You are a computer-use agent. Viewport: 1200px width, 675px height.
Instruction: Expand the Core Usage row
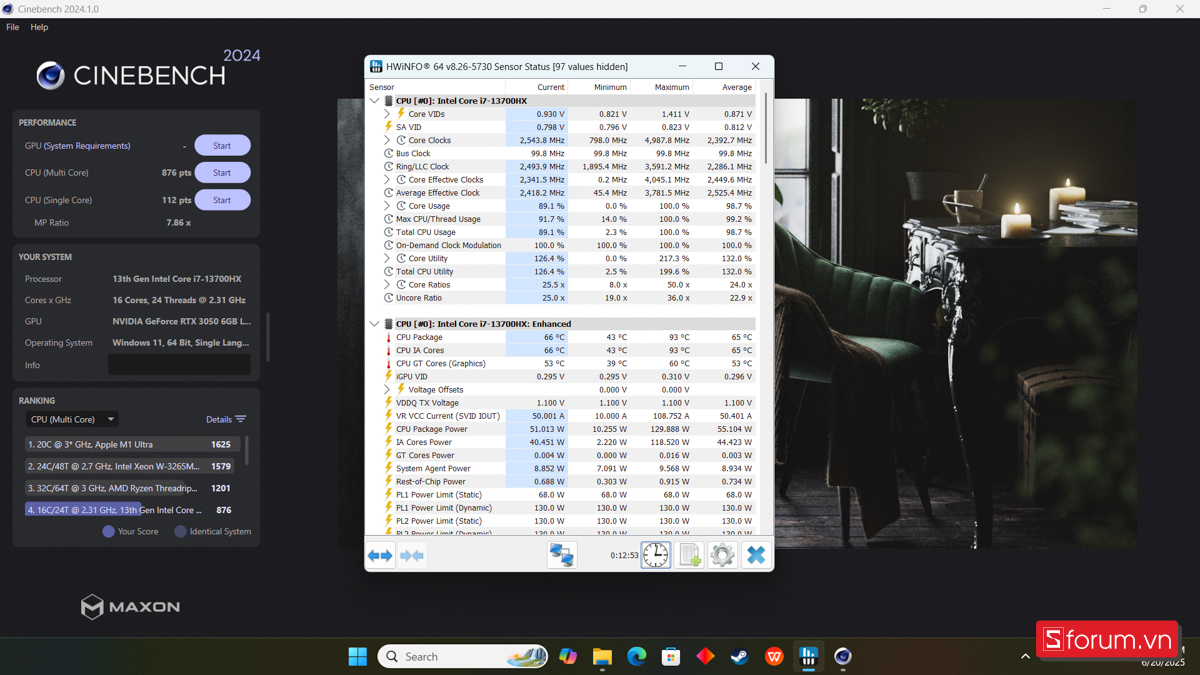pos(387,206)
